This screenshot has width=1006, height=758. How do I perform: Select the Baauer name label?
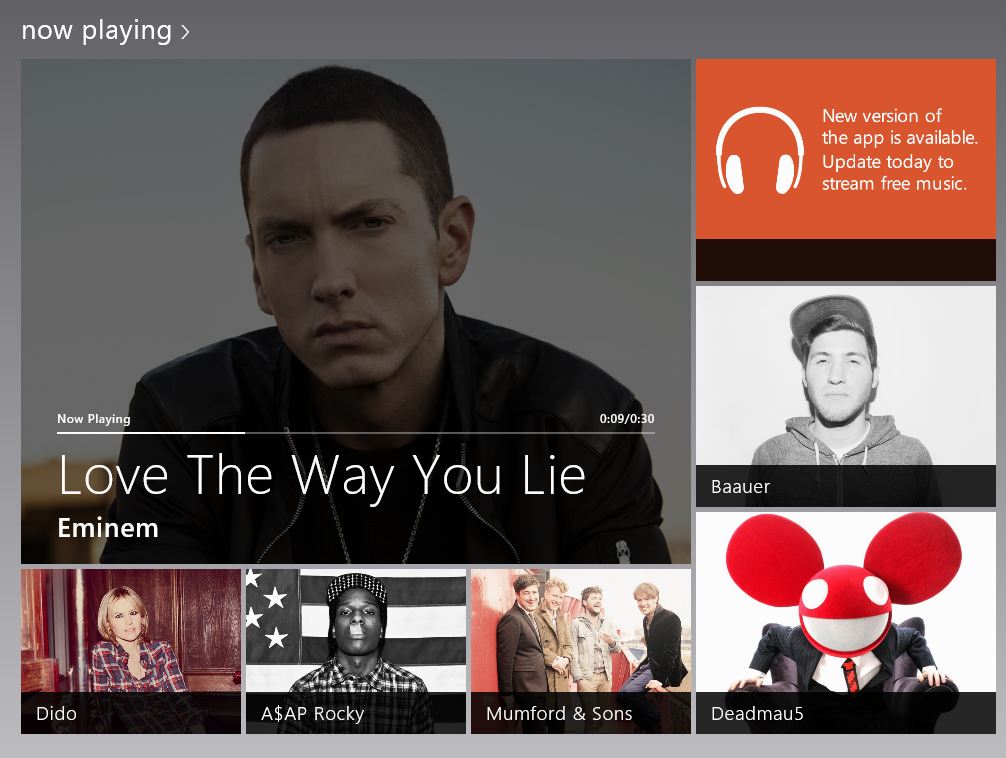tap(740, 487)
